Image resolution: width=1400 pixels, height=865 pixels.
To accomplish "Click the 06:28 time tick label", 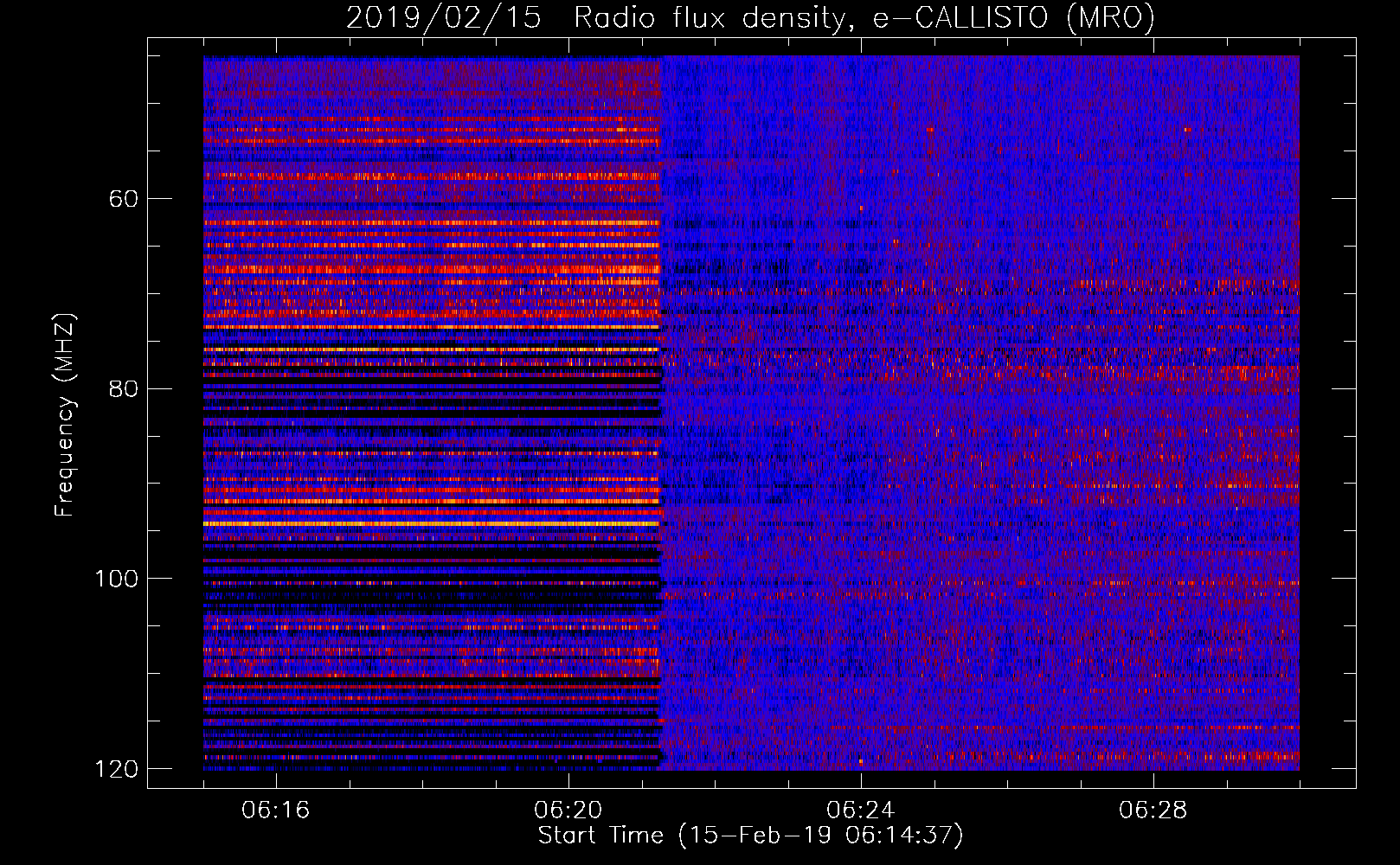I will click(1153, 811).
